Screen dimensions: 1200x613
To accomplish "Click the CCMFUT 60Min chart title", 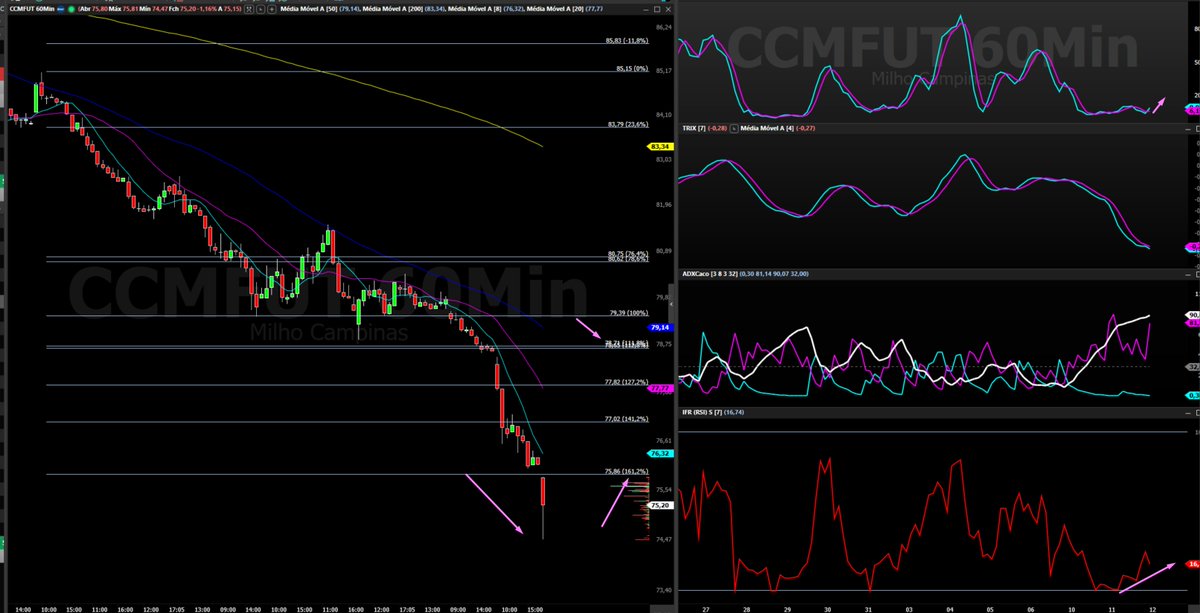I will coord(32,8).
